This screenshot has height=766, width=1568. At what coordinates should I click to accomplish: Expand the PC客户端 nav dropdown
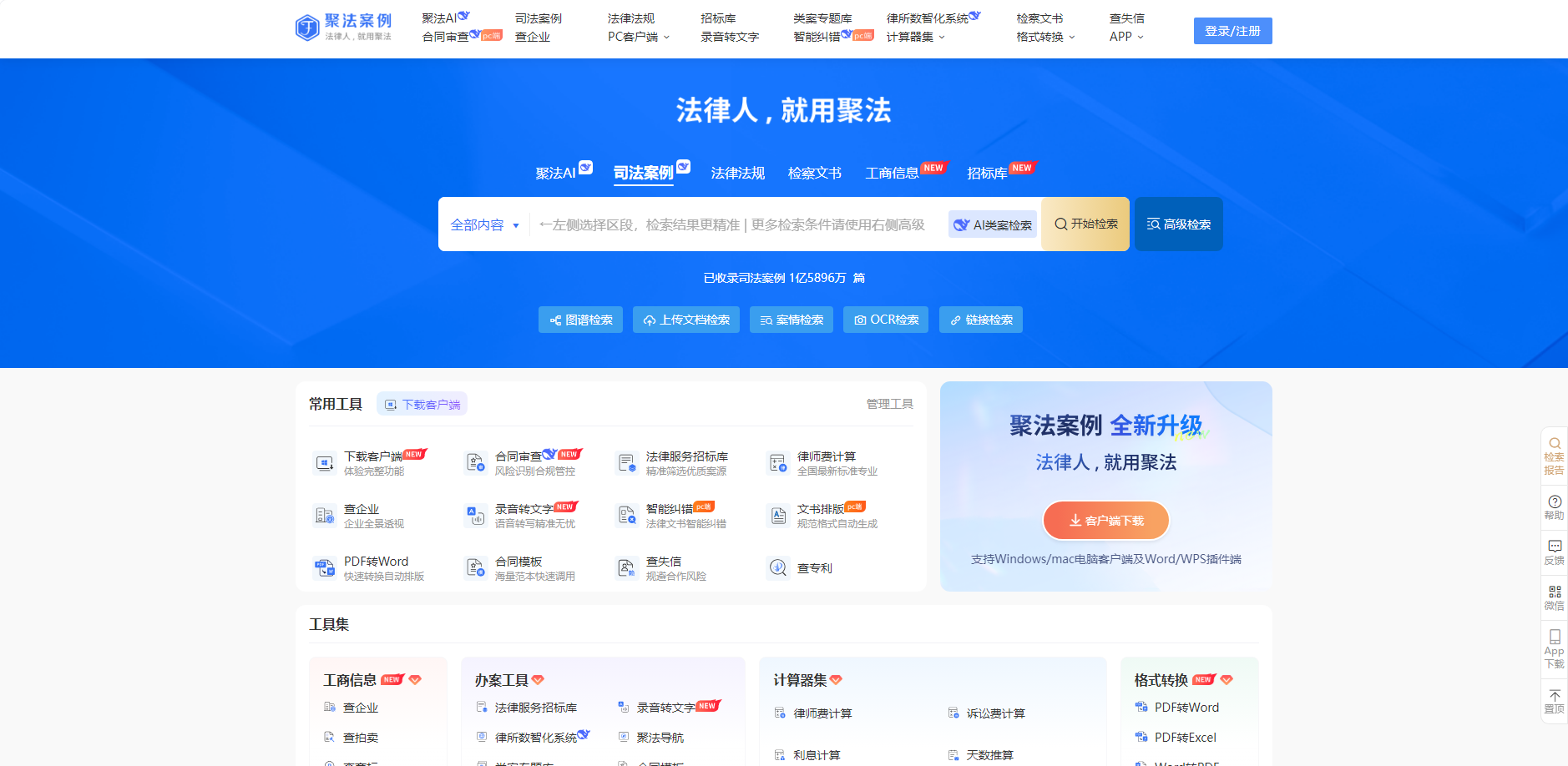639,37
